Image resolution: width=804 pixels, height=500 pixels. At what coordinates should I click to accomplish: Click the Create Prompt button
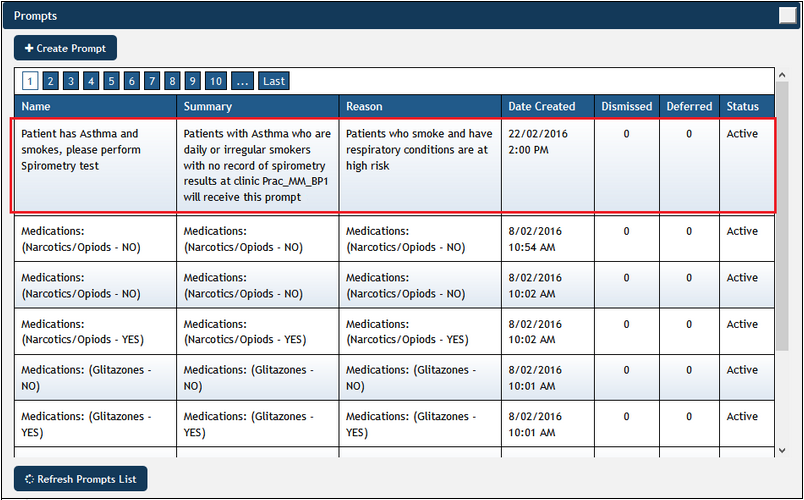coord(65,48)
